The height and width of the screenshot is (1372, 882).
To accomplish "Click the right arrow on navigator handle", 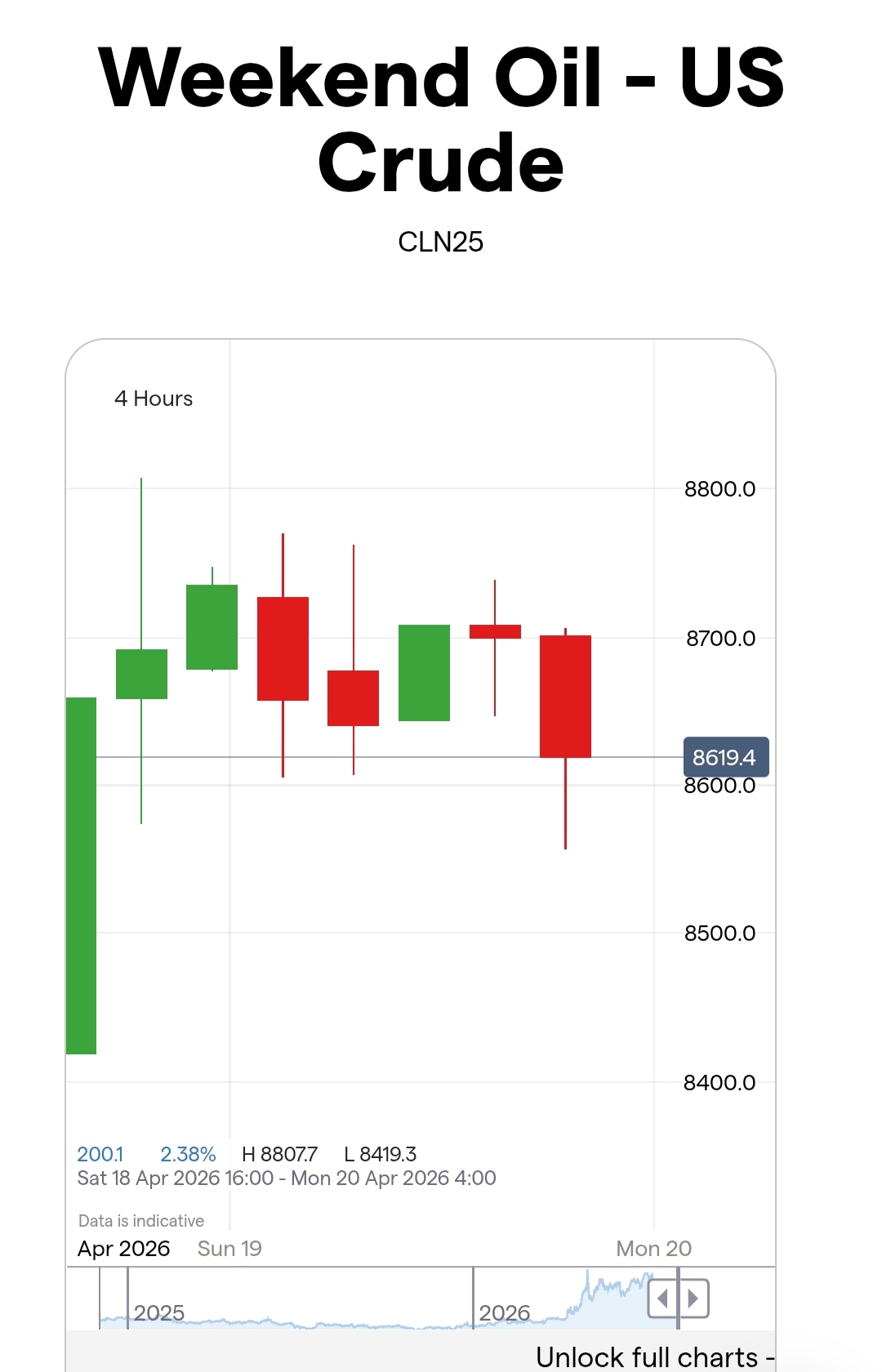I will tap(693, 1298).
